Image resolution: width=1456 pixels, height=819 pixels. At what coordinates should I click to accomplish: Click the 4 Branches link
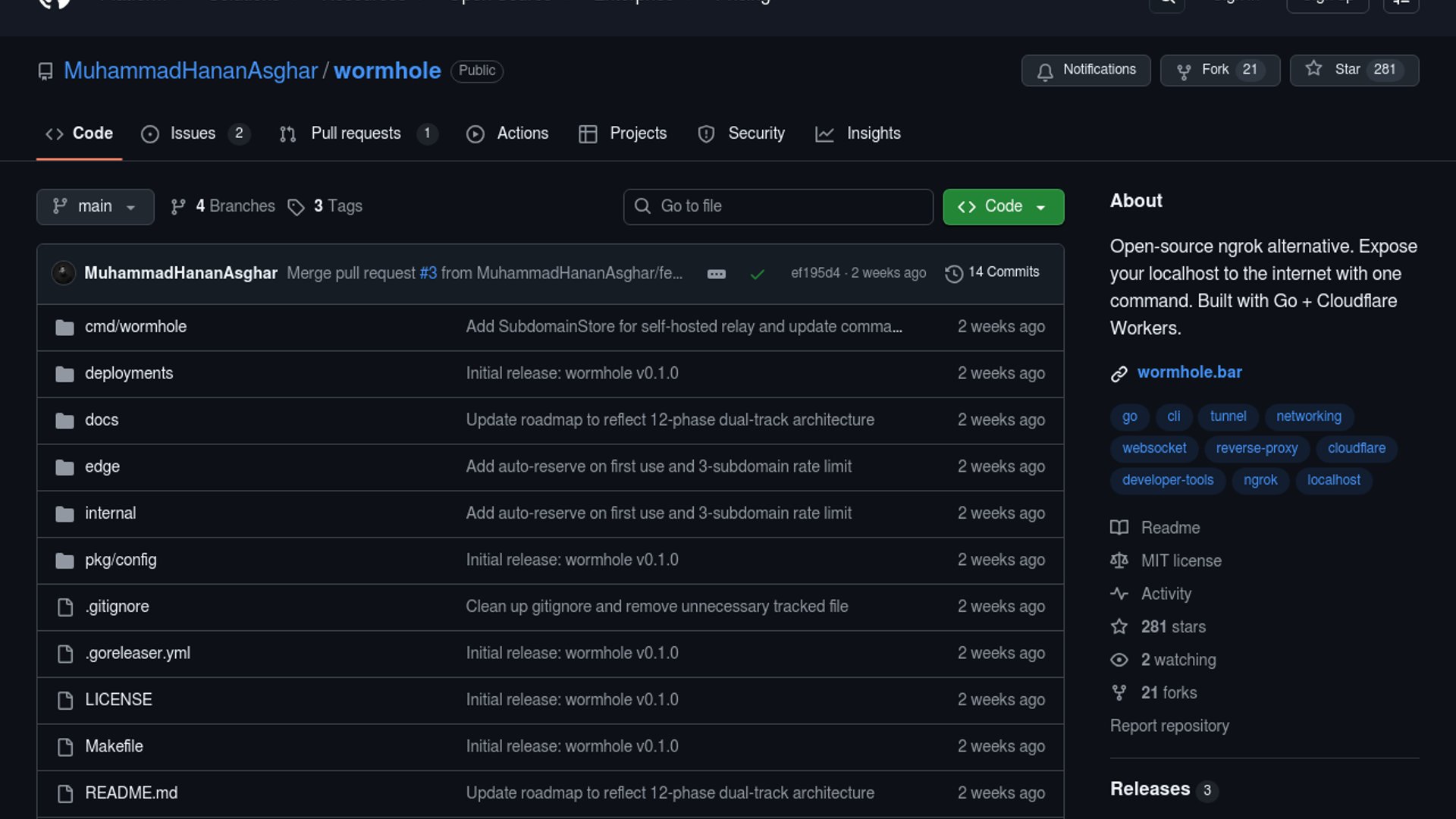click(x=224, y=206)
